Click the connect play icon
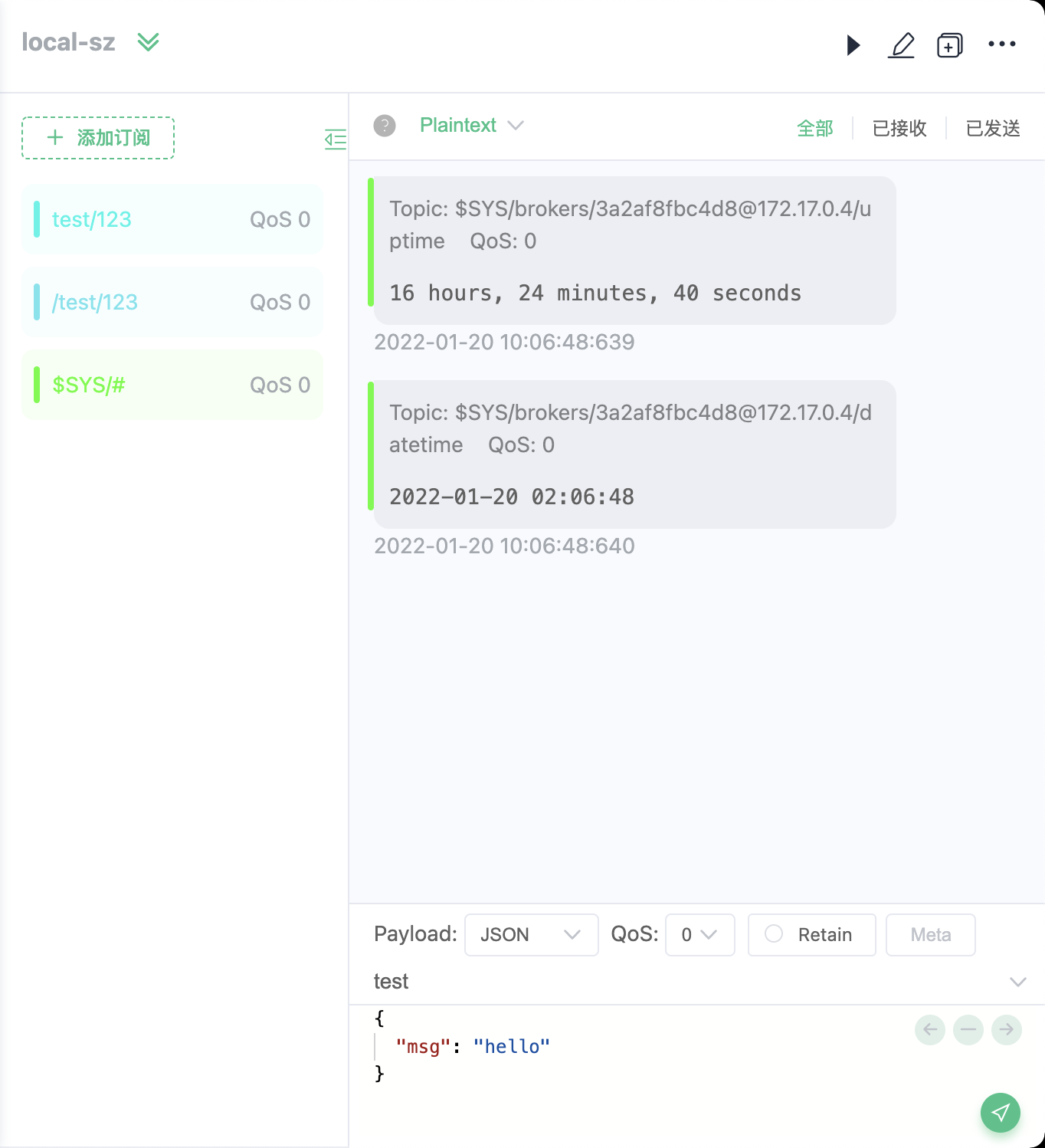The image size is (1045, 1148). coord(853,45)
